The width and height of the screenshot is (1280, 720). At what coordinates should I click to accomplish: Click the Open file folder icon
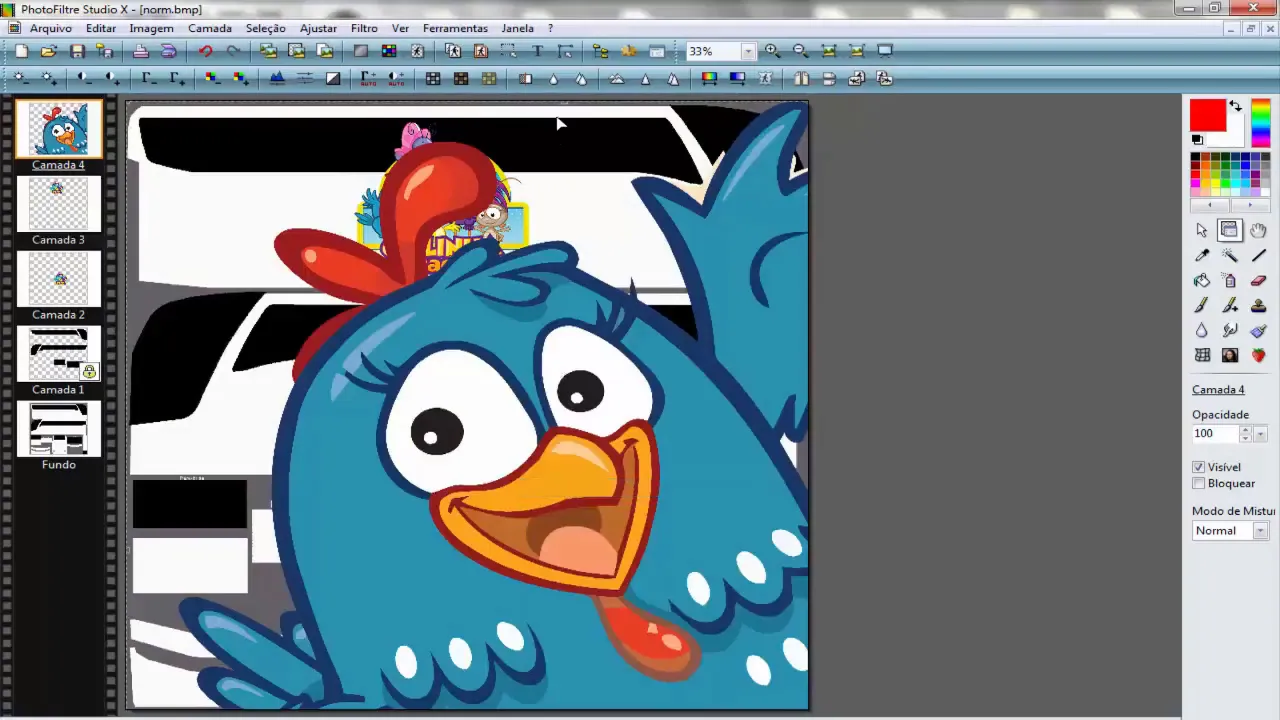(x=49, y=51)
